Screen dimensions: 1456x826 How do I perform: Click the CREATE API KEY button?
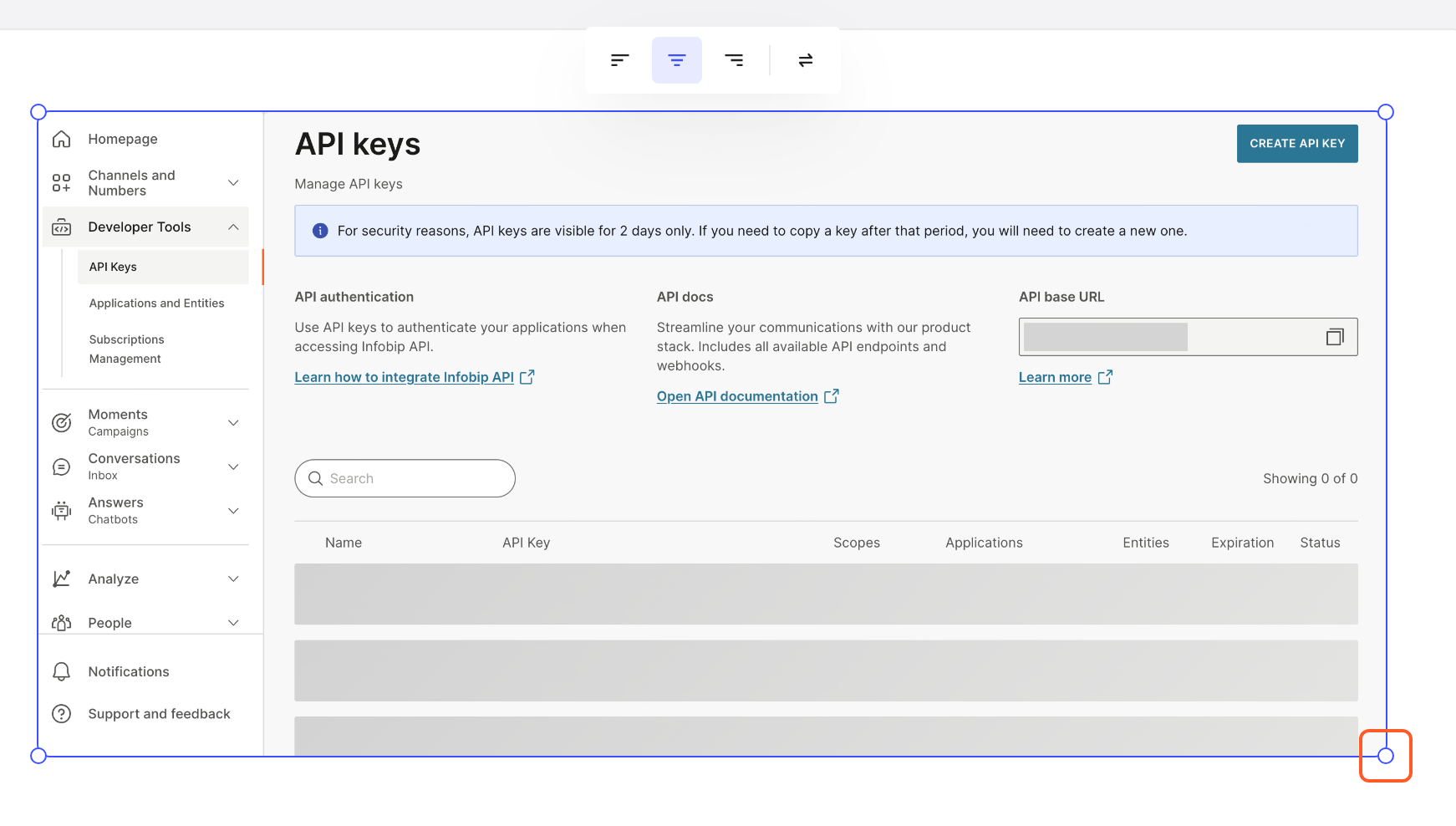coord(1297,144)
